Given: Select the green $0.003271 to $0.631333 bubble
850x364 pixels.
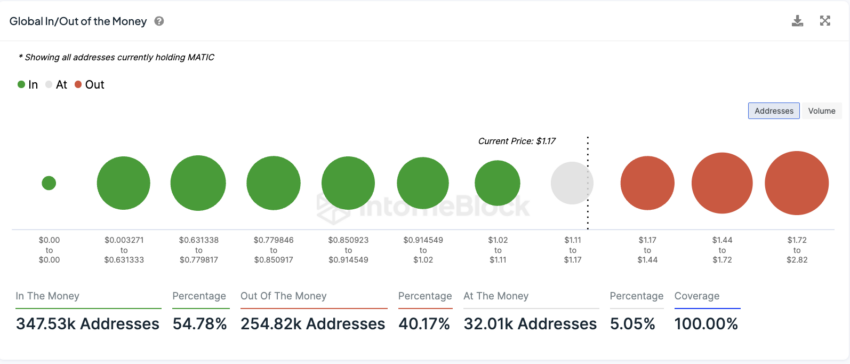Looking at the screenshot, I should point(124,183).
